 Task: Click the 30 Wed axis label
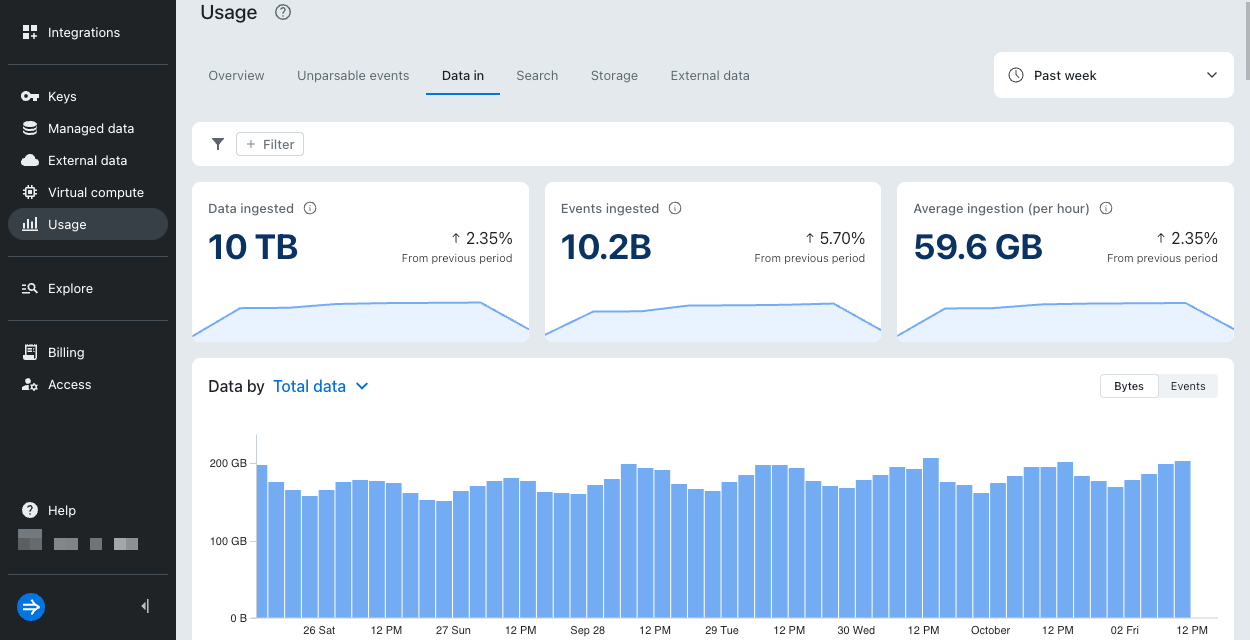[856, 630]
